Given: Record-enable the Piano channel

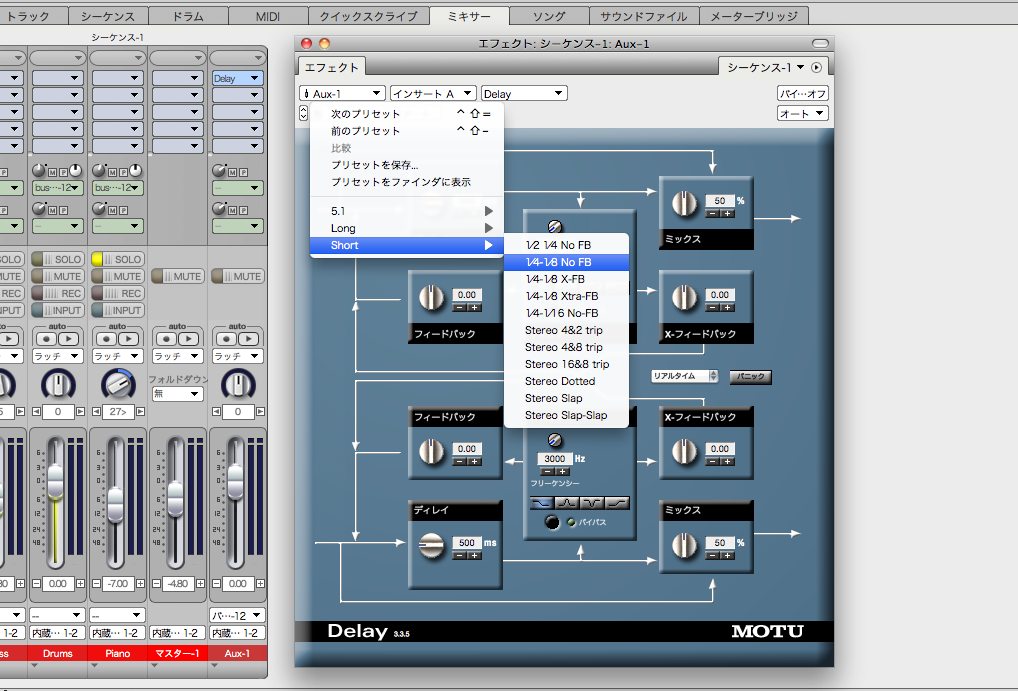Looking at the screenshot, I should point(117,294).
